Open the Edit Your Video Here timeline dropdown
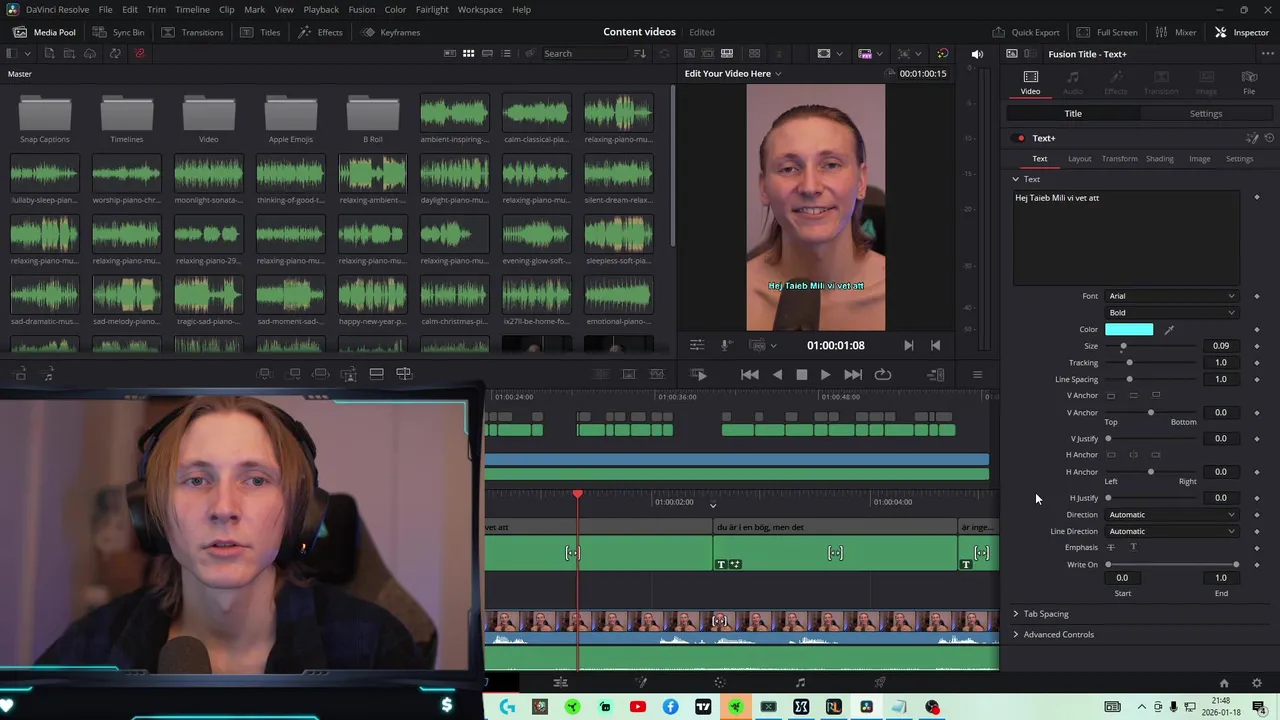1280x720 pixels. (x=732, y=73)
